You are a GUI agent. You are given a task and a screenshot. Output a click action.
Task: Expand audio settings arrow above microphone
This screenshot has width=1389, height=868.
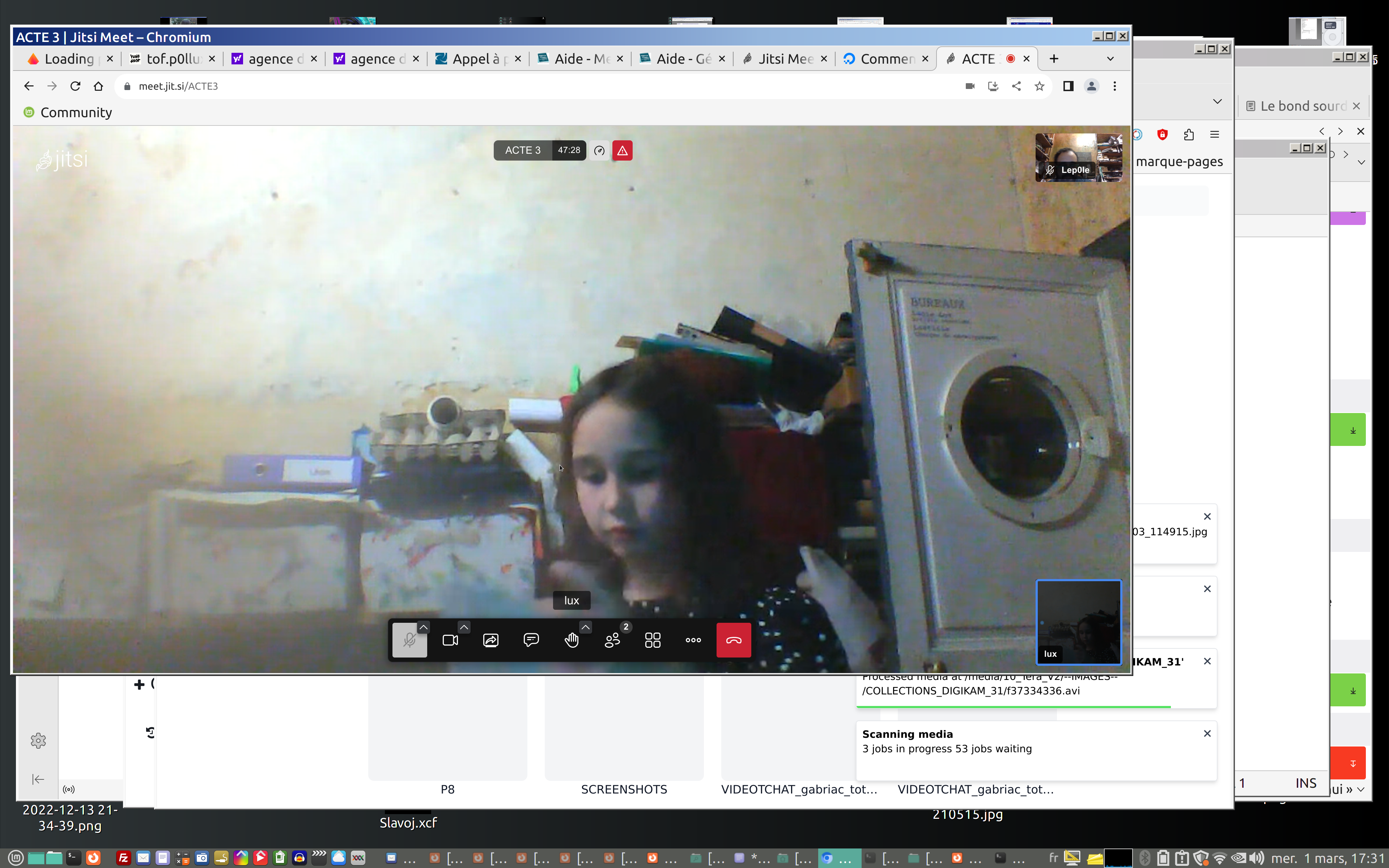423,627
